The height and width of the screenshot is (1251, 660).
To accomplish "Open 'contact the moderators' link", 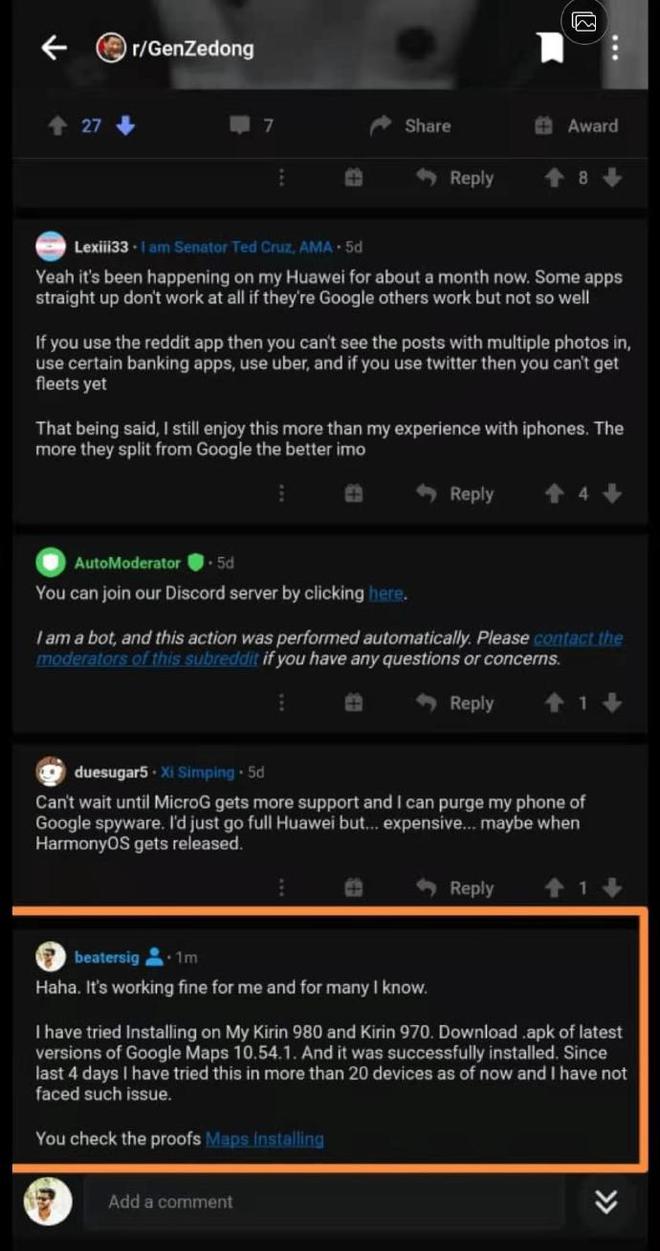I will click(578, 638).
